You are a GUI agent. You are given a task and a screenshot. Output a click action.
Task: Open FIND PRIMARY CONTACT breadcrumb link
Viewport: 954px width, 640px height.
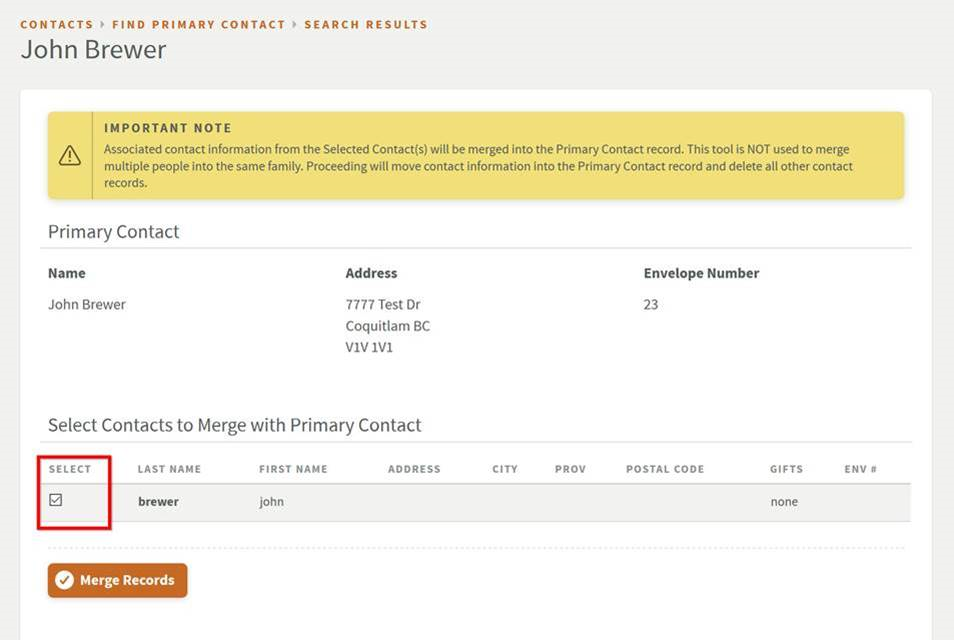pyautogui.click(x=196, y=24)
